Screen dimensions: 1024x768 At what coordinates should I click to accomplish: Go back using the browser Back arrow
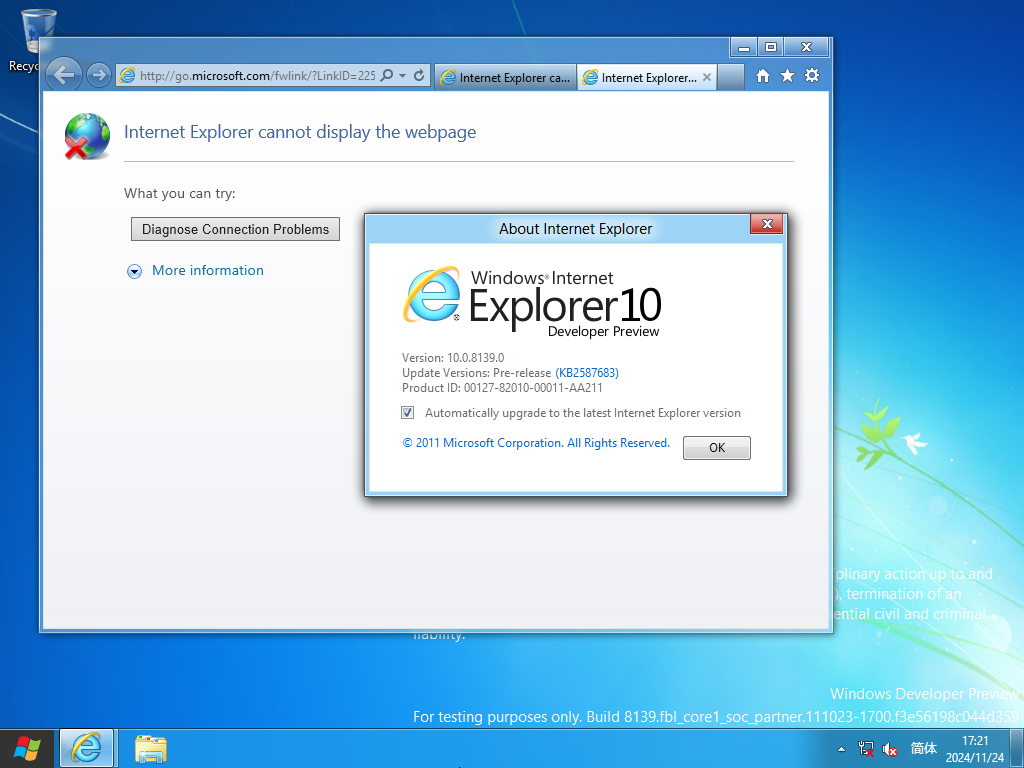coord(64,75)
